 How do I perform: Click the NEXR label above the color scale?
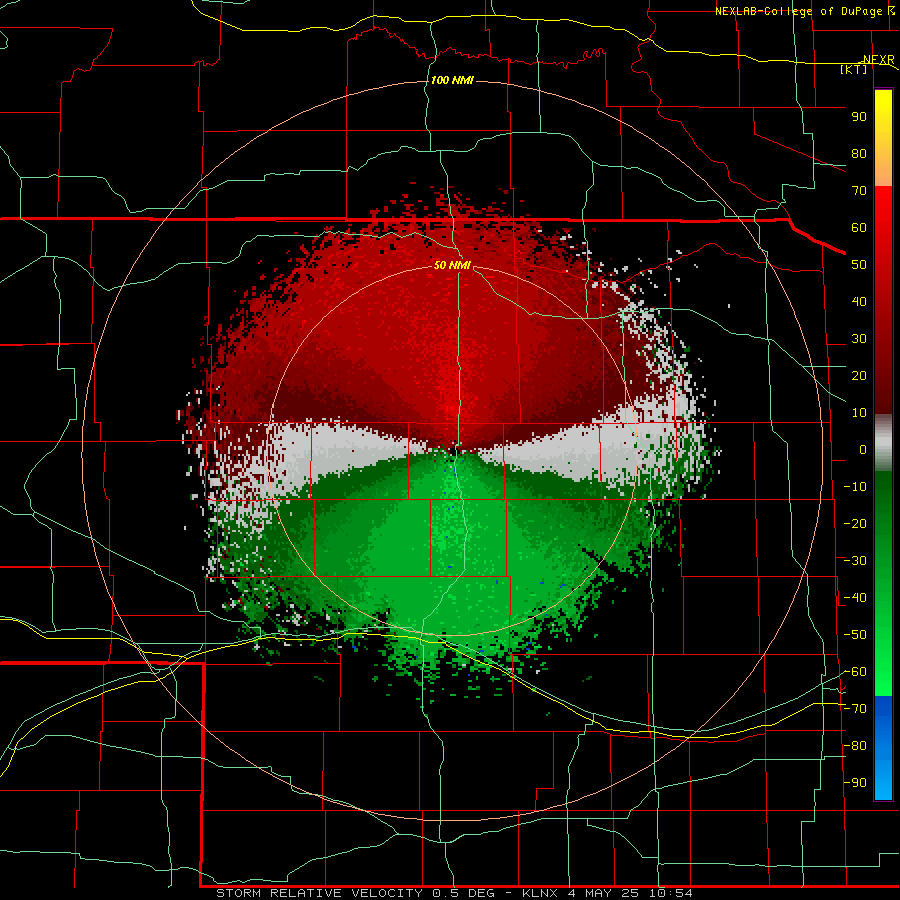point(878,60)
